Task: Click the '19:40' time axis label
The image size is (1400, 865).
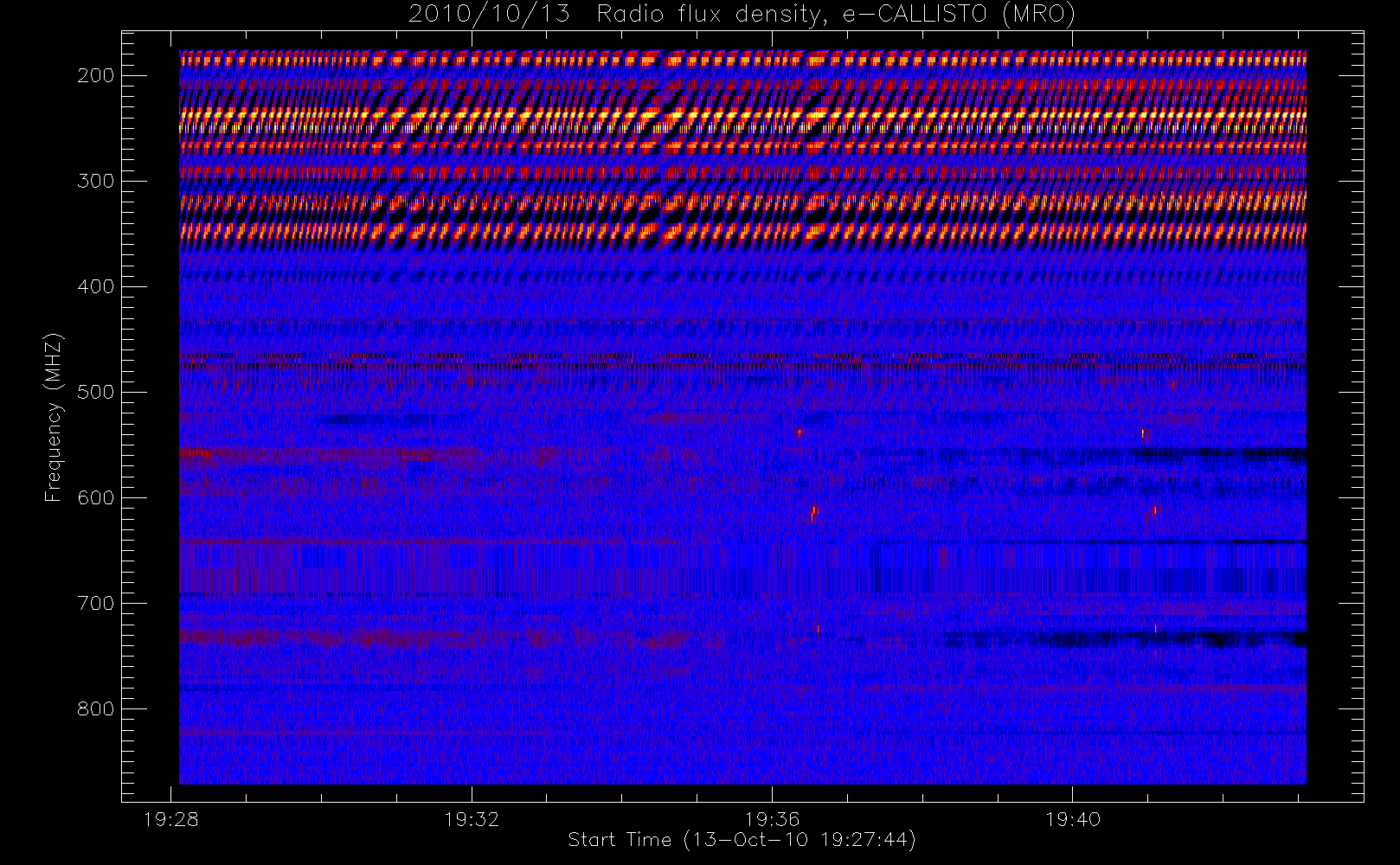Action: 1073,818
